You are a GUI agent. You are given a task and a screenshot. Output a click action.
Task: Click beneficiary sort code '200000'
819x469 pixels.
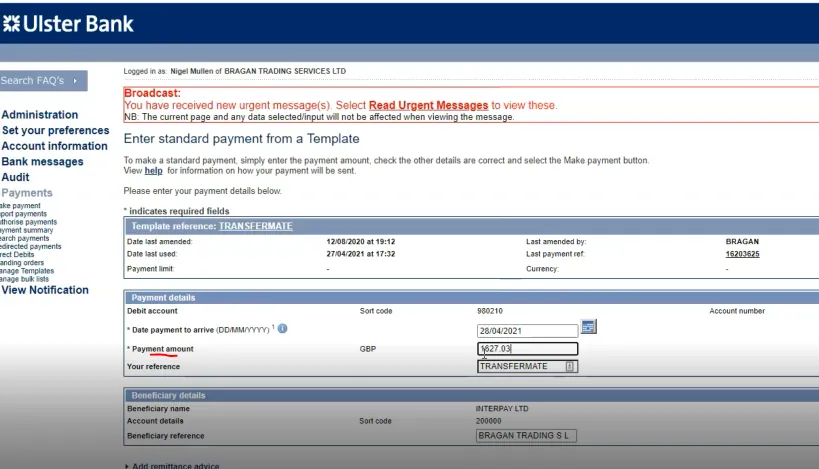click(x=488, y=421)
